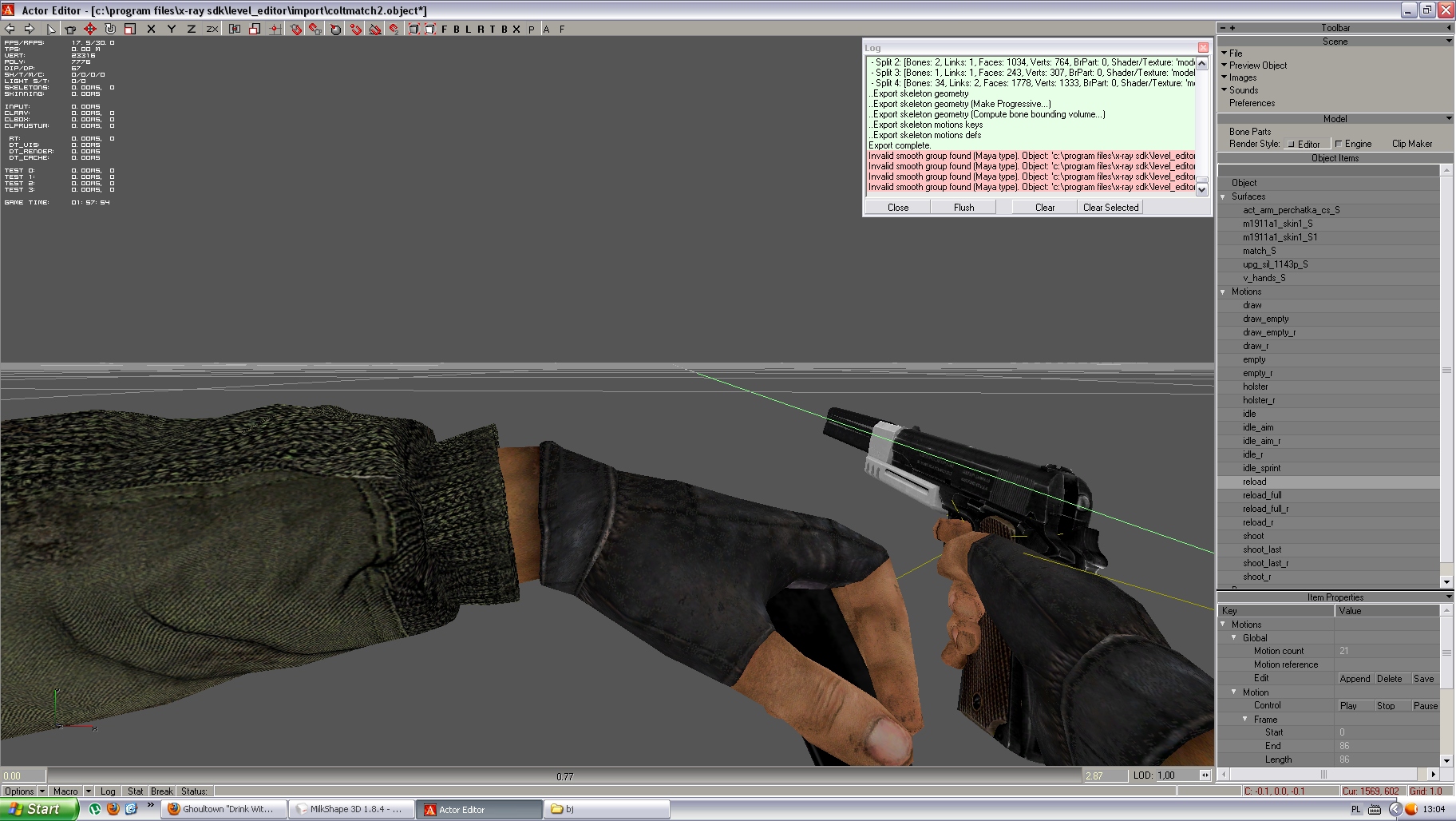The height and width of the screenshot is (821, 1456).
Task: Click the animation timeline track
Action: pos(564,775)
